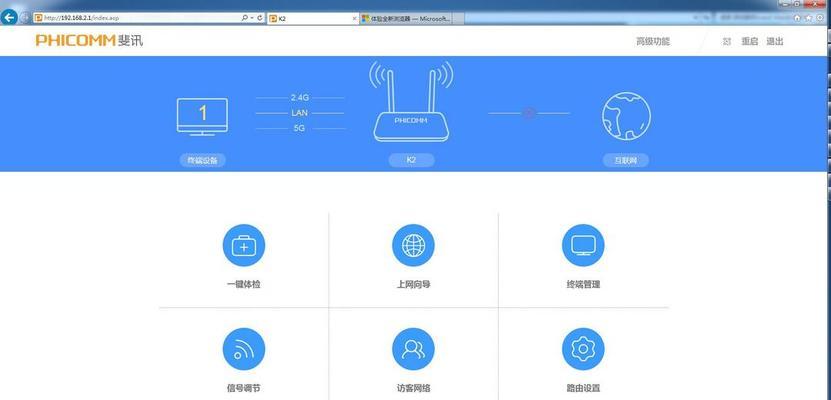Viewport: 831px width, 400px height.
Task: Open the address bar dropdown arrow
Action: coord(251,17)
